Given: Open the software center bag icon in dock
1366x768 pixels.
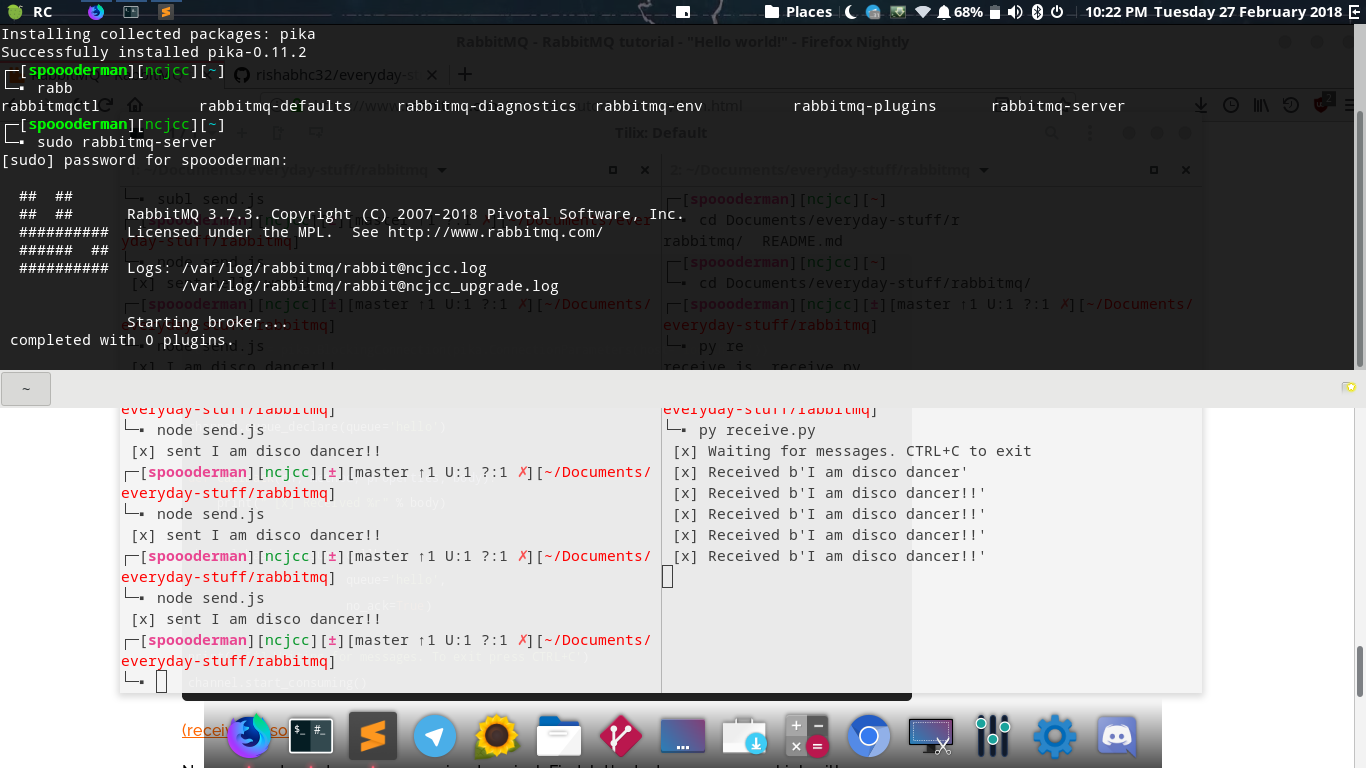Looking at the screenshot, I should pyautogui.click(x=744, y=738).
